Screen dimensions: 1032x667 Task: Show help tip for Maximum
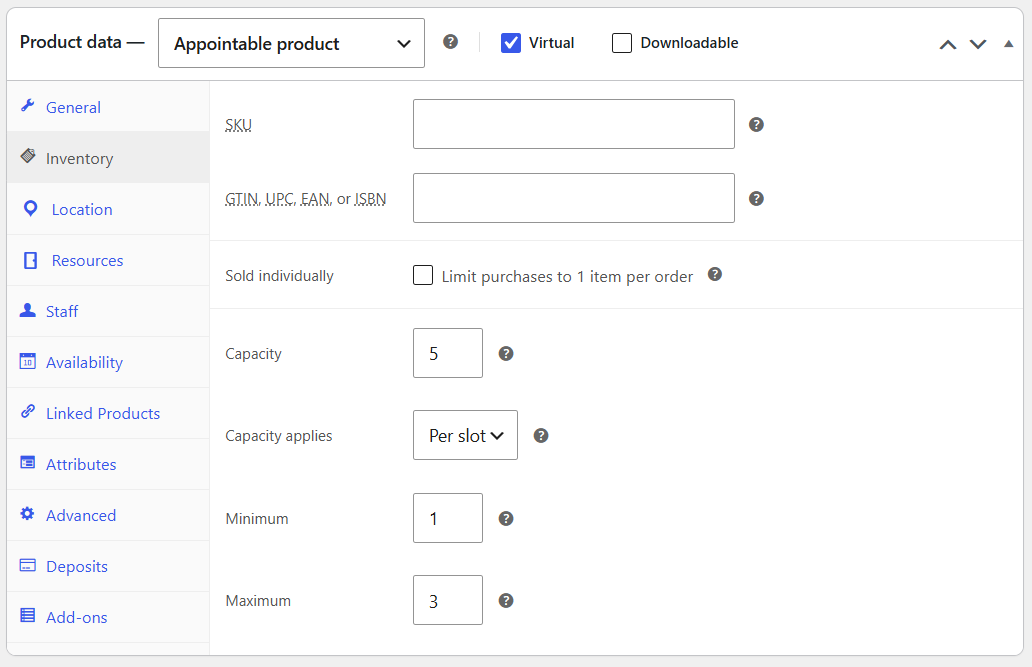click(x=505, y=600)
